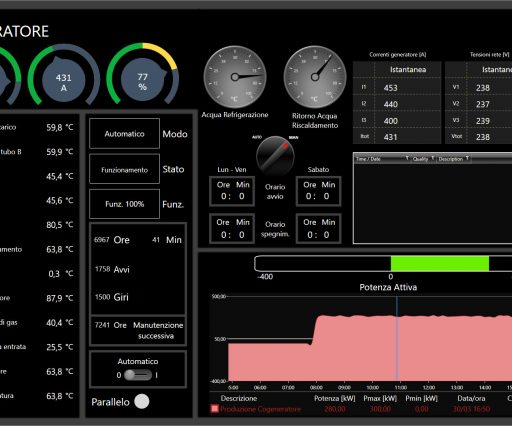Select the Acqua Refrigerazione temperature dial

coord(235,77)
